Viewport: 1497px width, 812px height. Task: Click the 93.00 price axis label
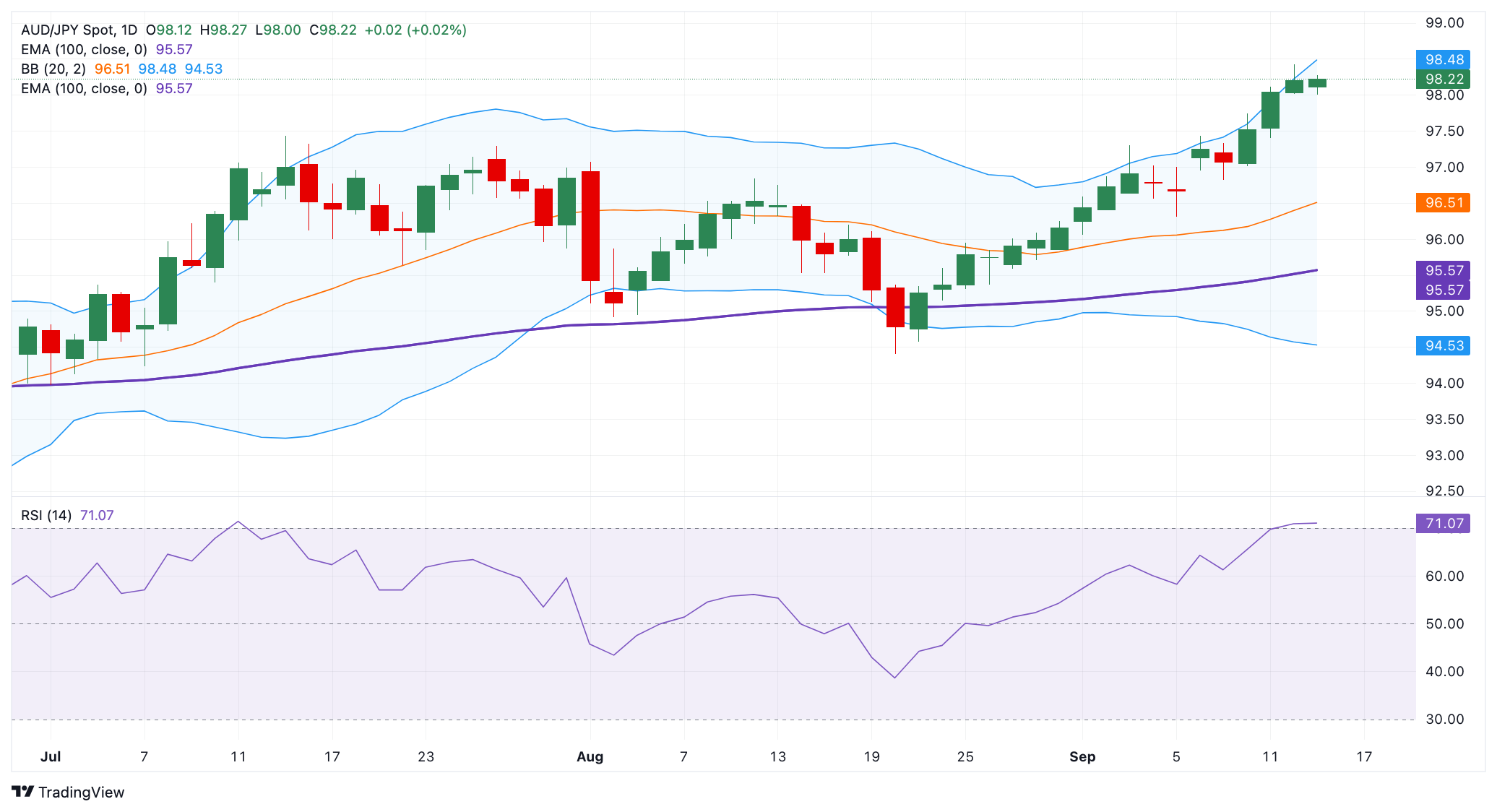[x=1444, y=456]
